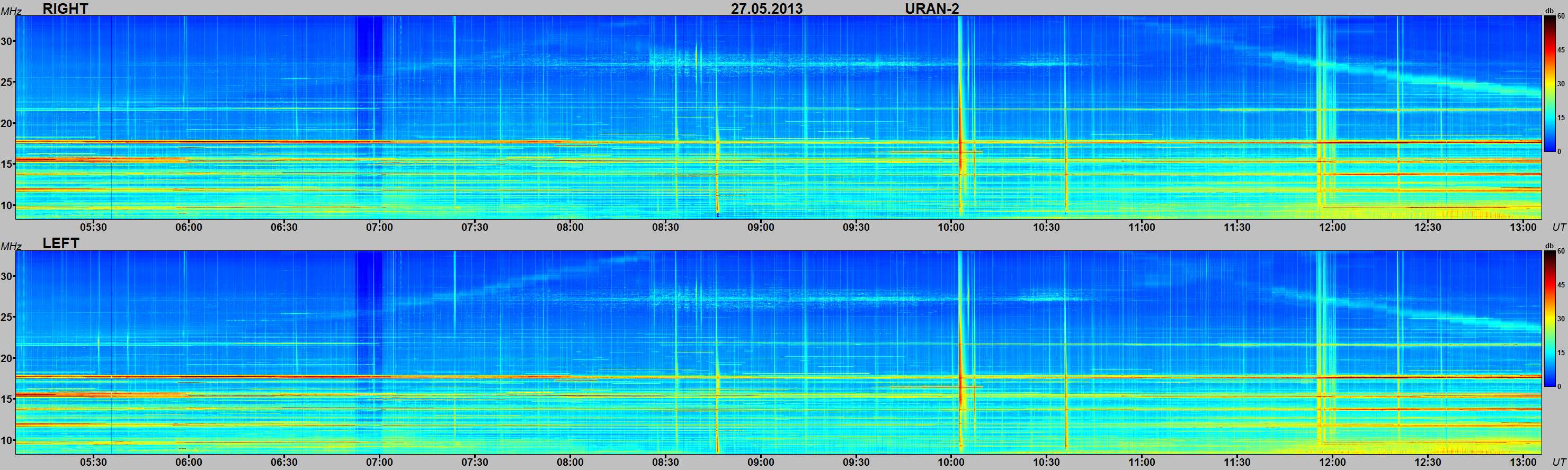This screenshot has height=470, width=1568.
Task: Click the 20 MHz tick of RIGHT panel
Action: coord(7,123)
